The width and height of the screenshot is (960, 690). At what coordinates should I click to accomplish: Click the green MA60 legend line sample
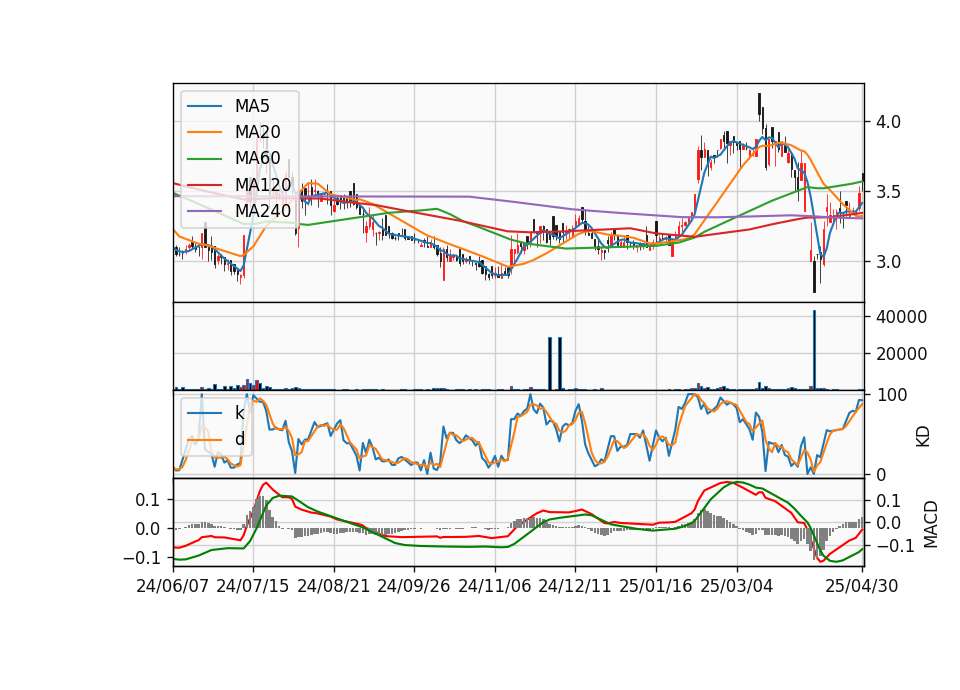click(x=204, y=159)
